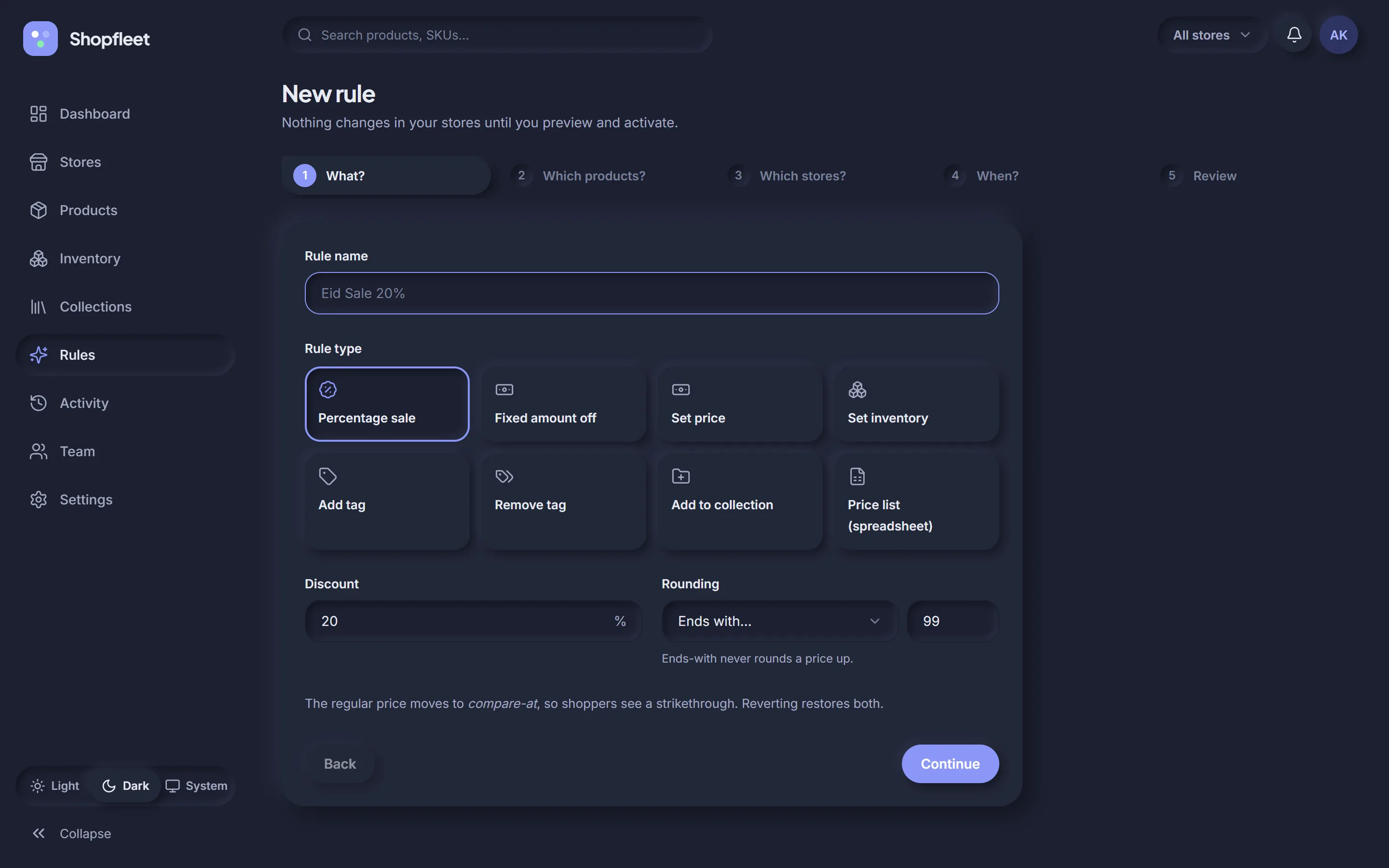Click the Shopfleet logo icon
Viewport: 1389px width, 868px height.
click(40, 39)
